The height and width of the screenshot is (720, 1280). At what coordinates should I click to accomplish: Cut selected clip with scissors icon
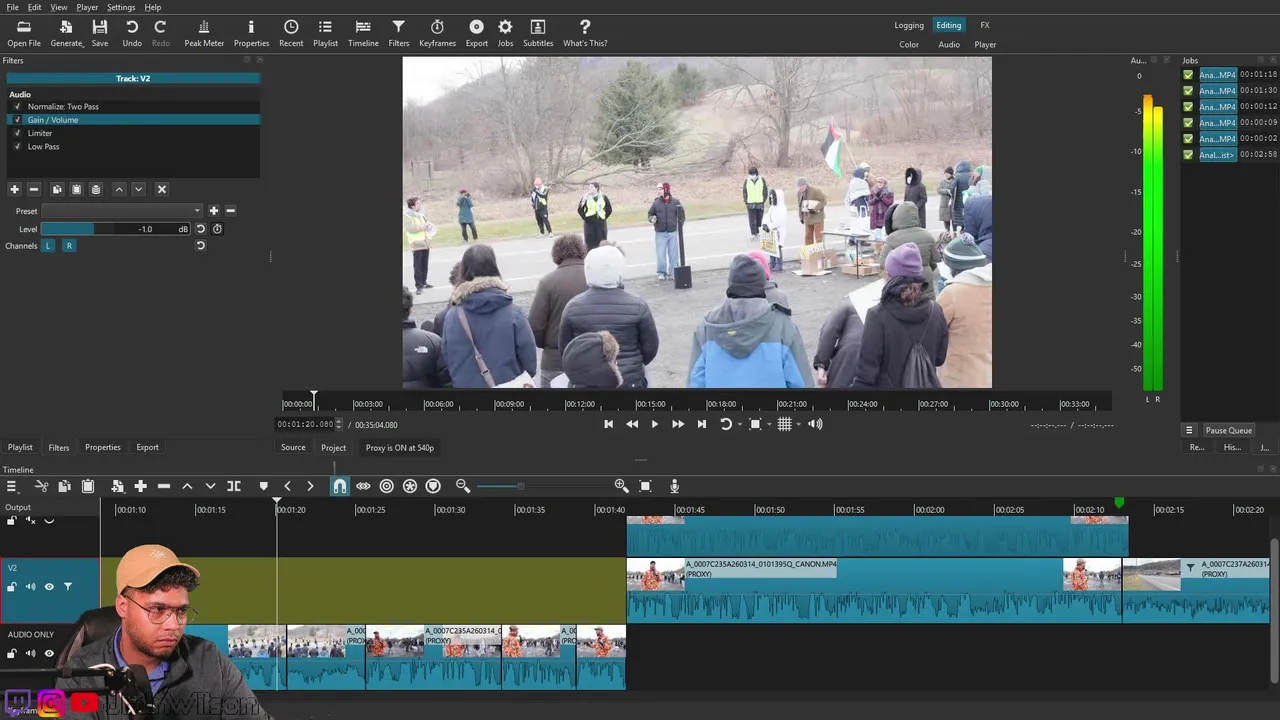point(41,486)
